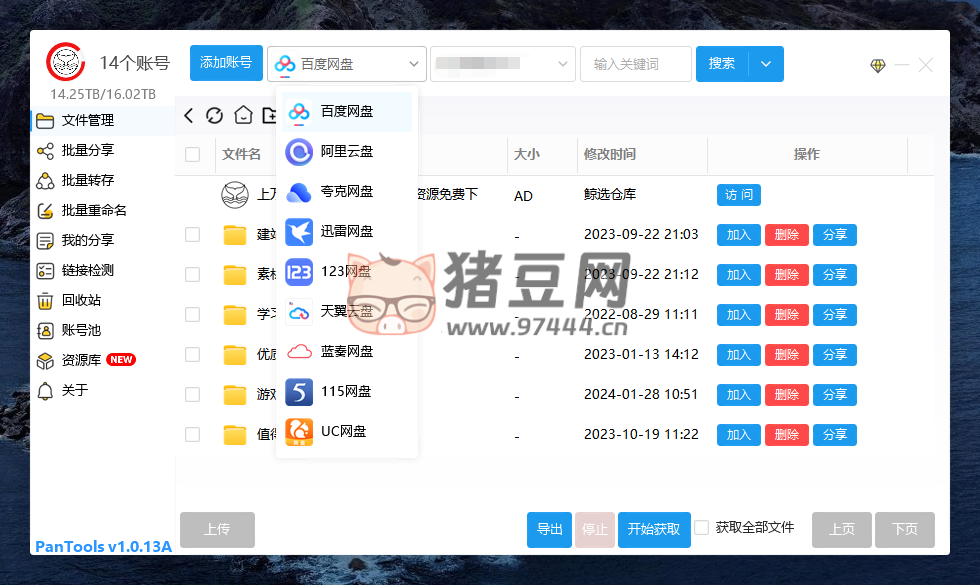This screenshot has height=585, width=980.
Task: Click the 开始获取 button
Action: pyautogui.click(x=654, y=530)
